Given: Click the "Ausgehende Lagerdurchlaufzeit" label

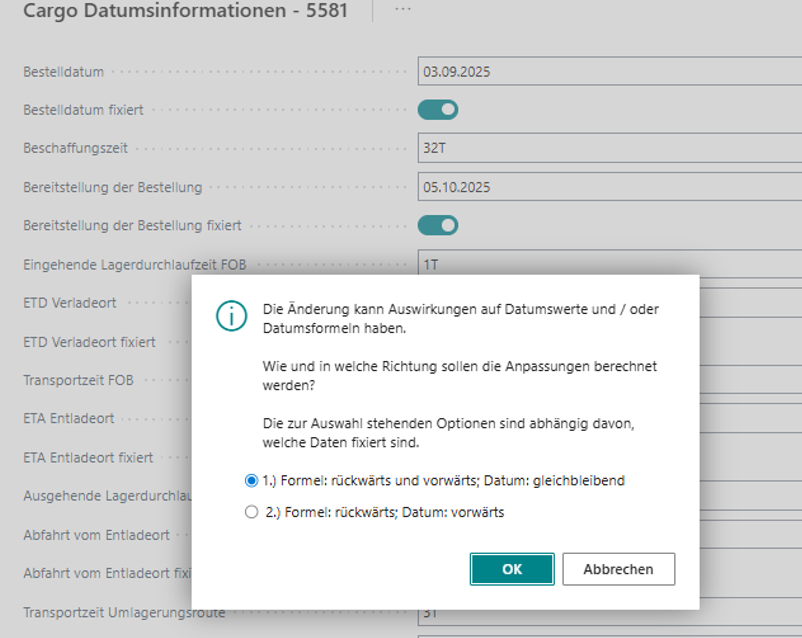Looking at the screenshot, I should coord(105,496).
